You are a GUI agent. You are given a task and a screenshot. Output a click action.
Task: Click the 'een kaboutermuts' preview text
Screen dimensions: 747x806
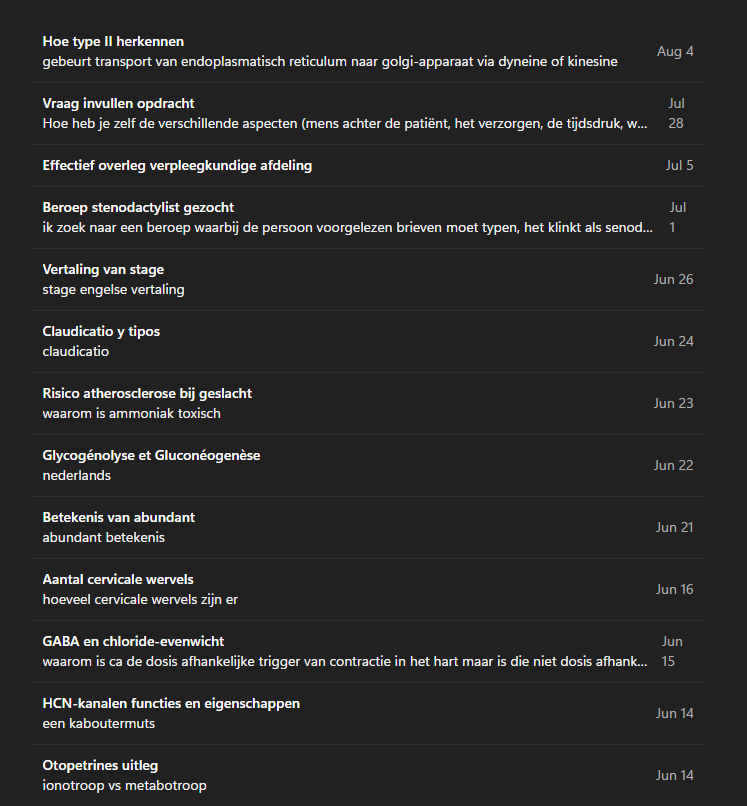click(x=98, y=724)
